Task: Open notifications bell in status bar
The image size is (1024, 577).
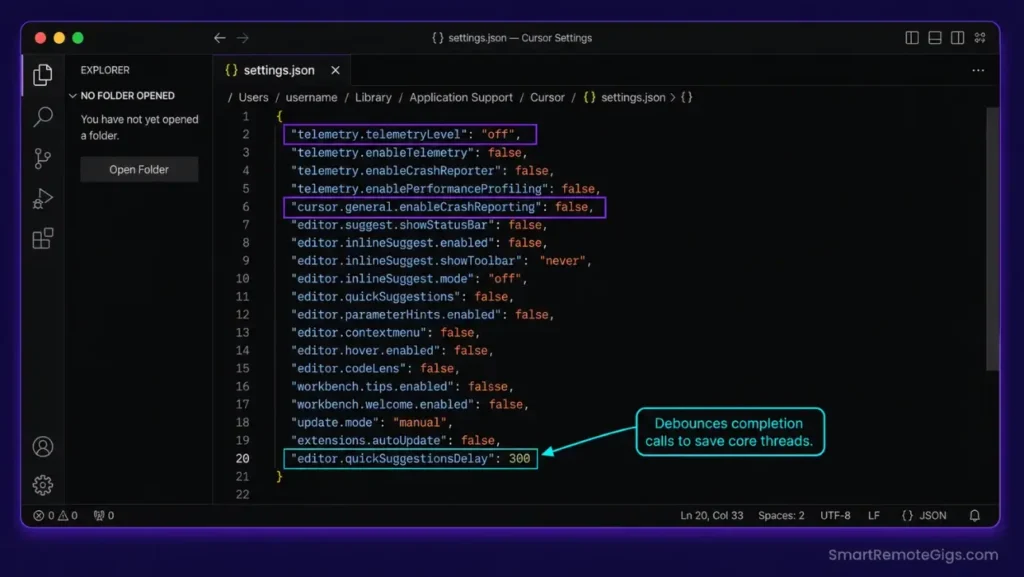Action: click(x=974, y=516)
